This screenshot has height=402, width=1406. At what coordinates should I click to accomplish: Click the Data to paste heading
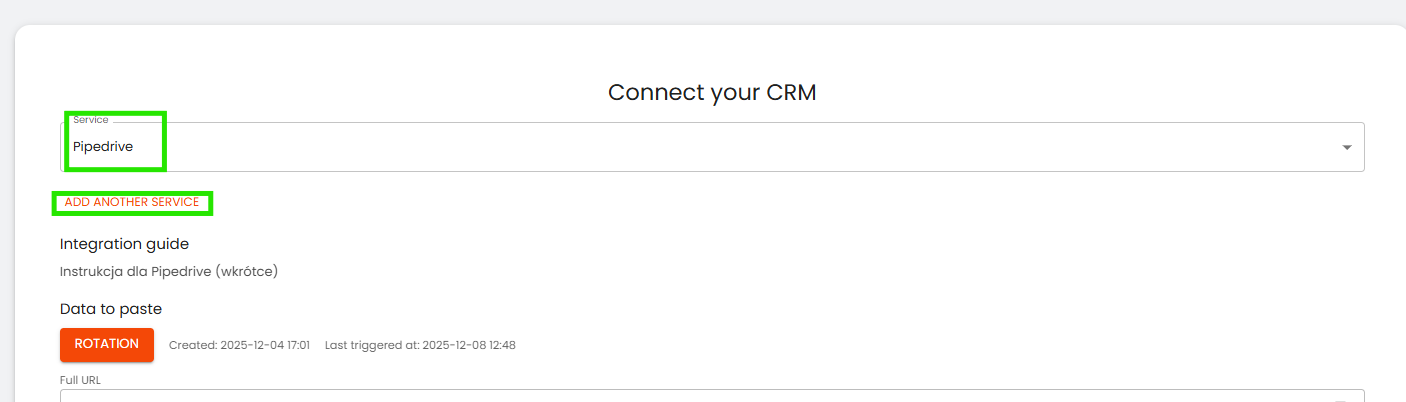(111, 309)
